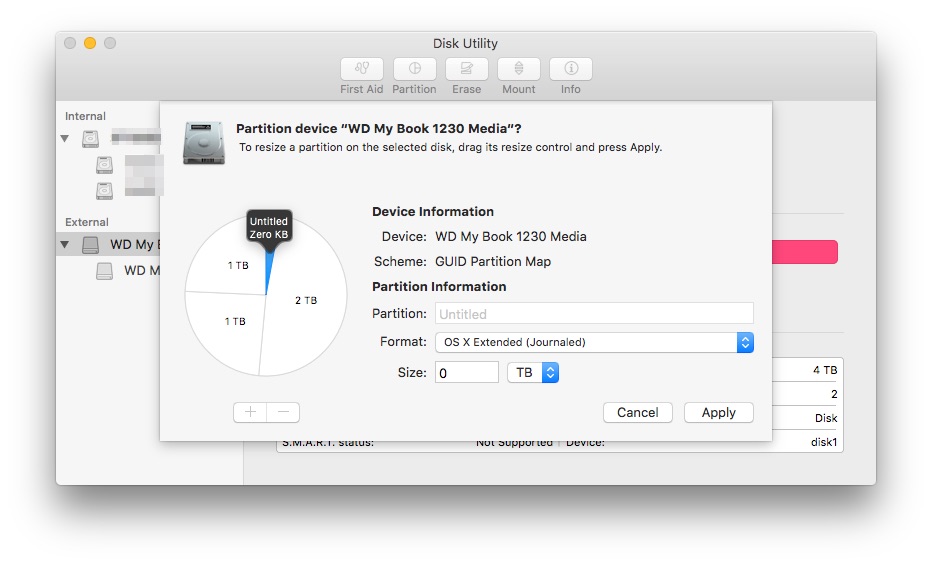Click the disk1 device value
Viewport: 932px width, 565px height.
(x=824, y=442)
